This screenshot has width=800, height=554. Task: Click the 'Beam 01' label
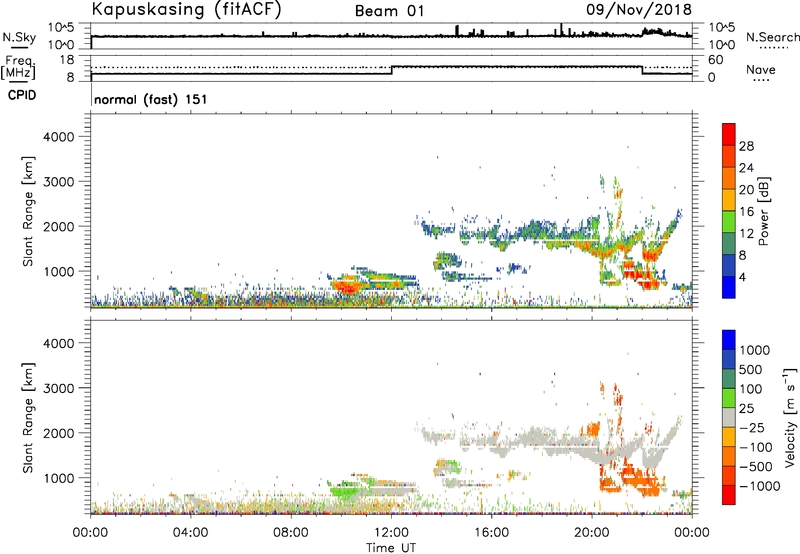click(390, 11)
